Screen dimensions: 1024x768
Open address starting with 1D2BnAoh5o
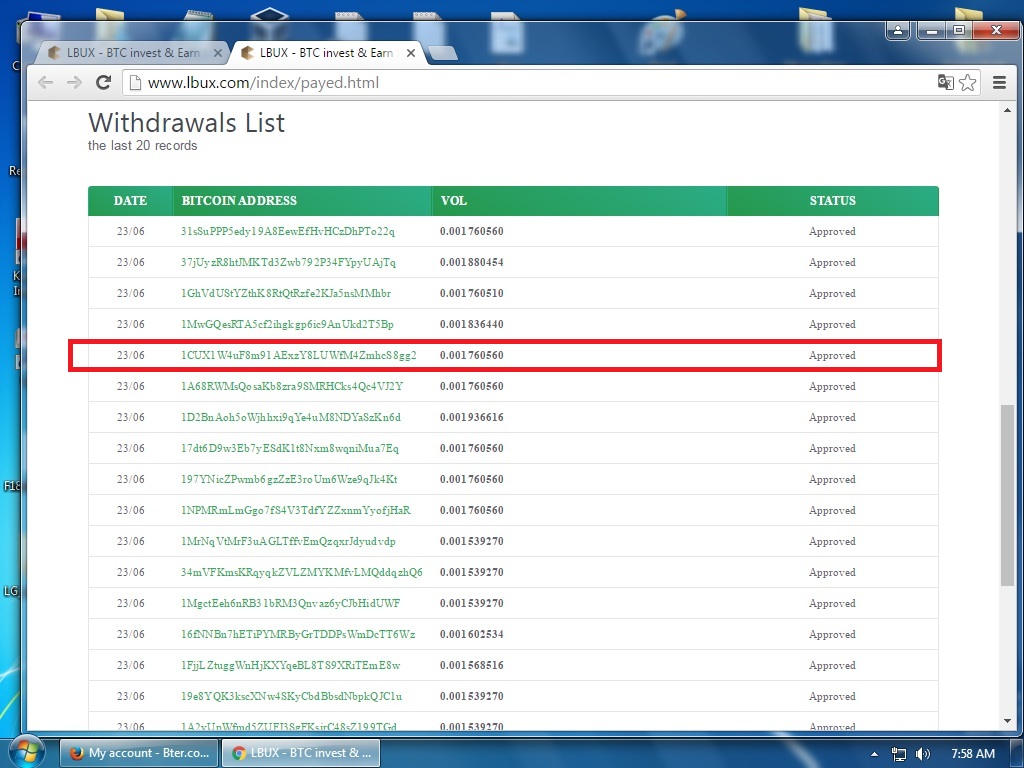tap(291, 417)
